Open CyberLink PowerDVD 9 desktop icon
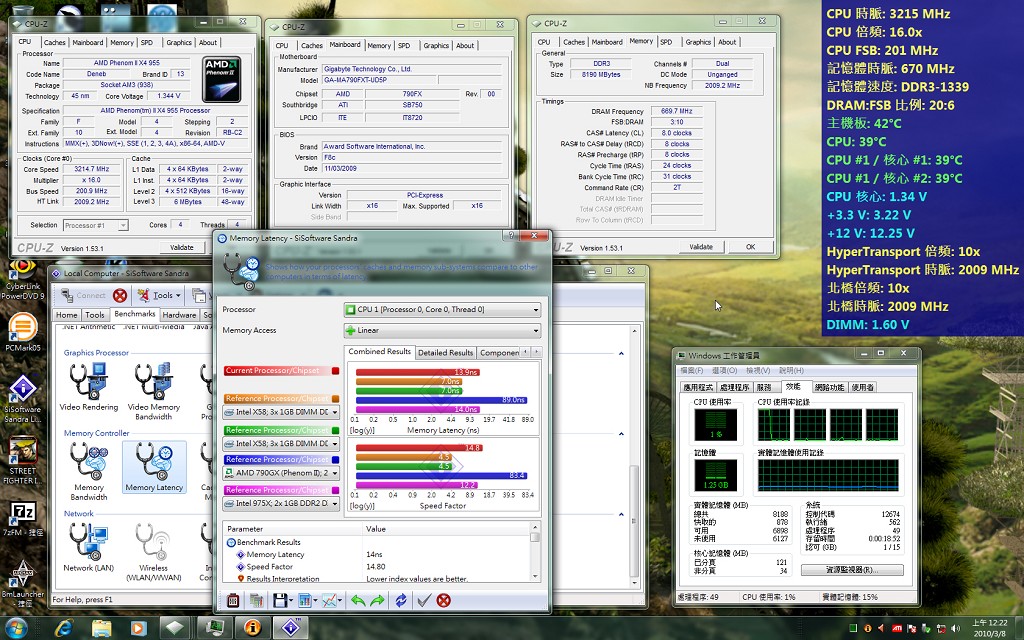The height and width of the screenshot is (640, 1024). 22,280
